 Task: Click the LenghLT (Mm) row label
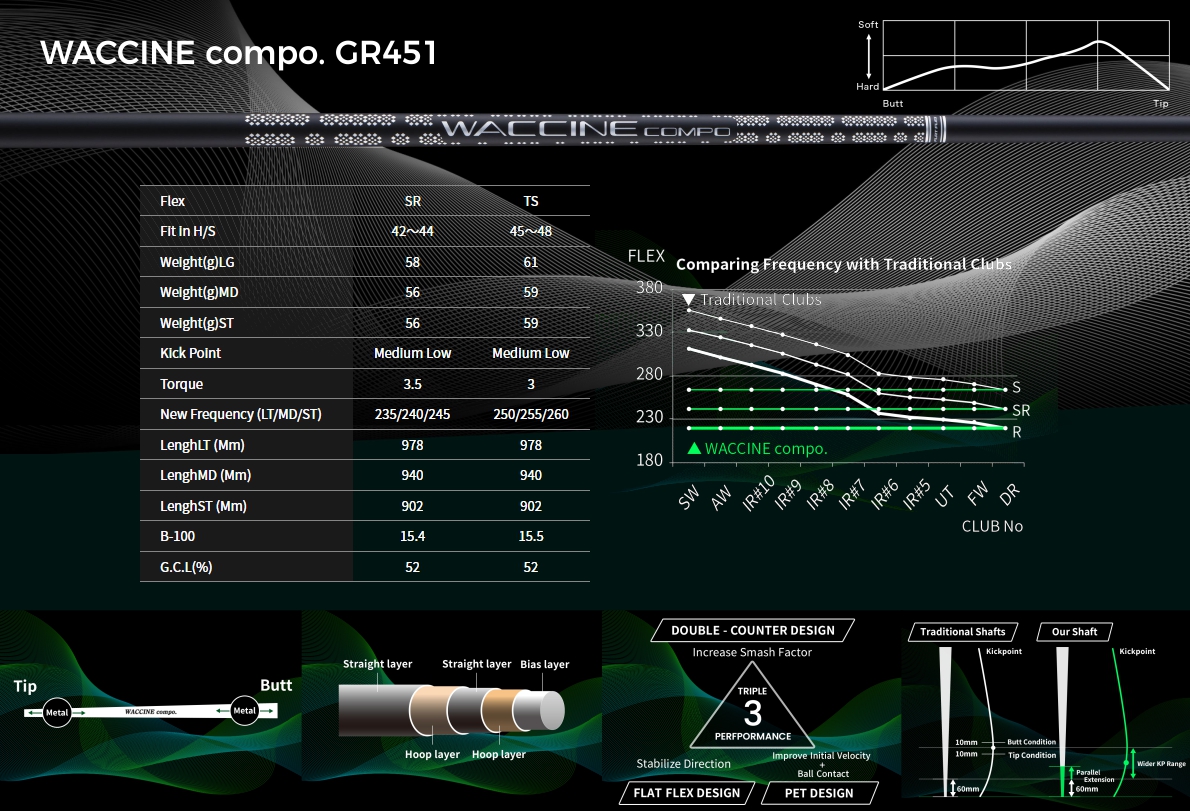point(202,445)
